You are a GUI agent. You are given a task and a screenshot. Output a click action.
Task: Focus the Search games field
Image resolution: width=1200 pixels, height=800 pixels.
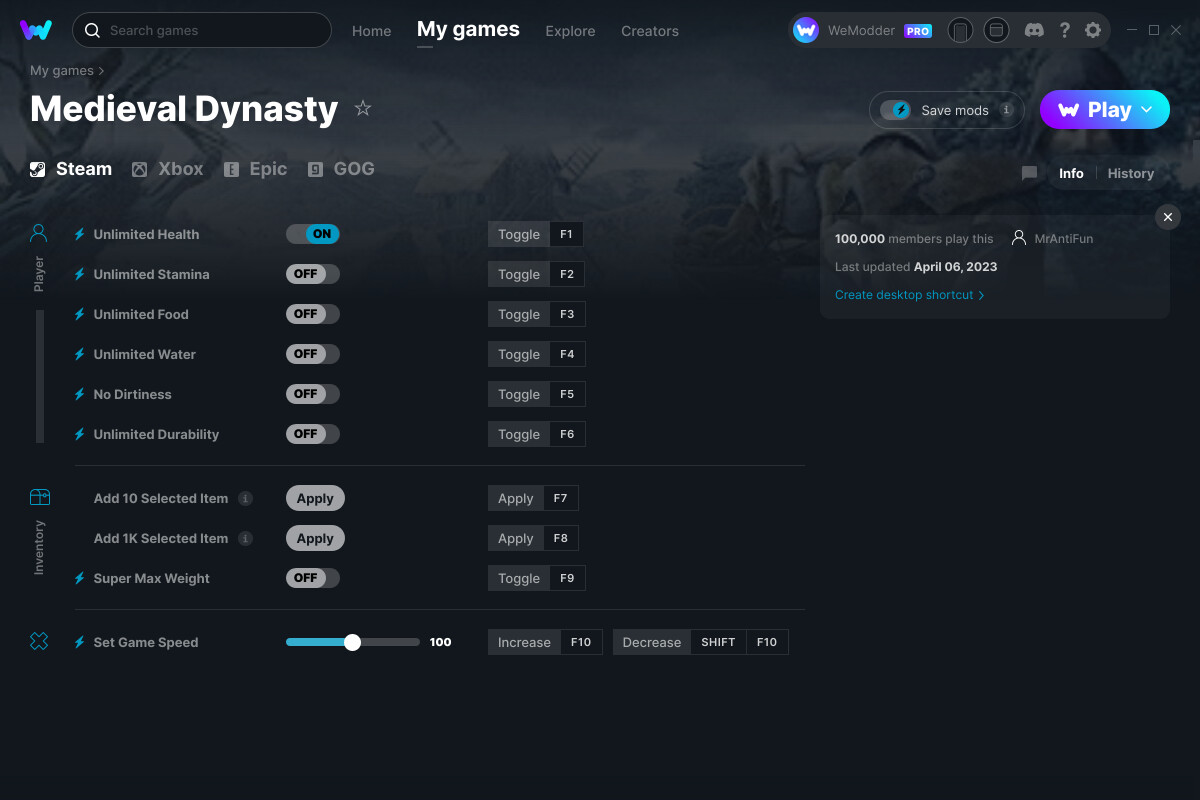point(202,30)
